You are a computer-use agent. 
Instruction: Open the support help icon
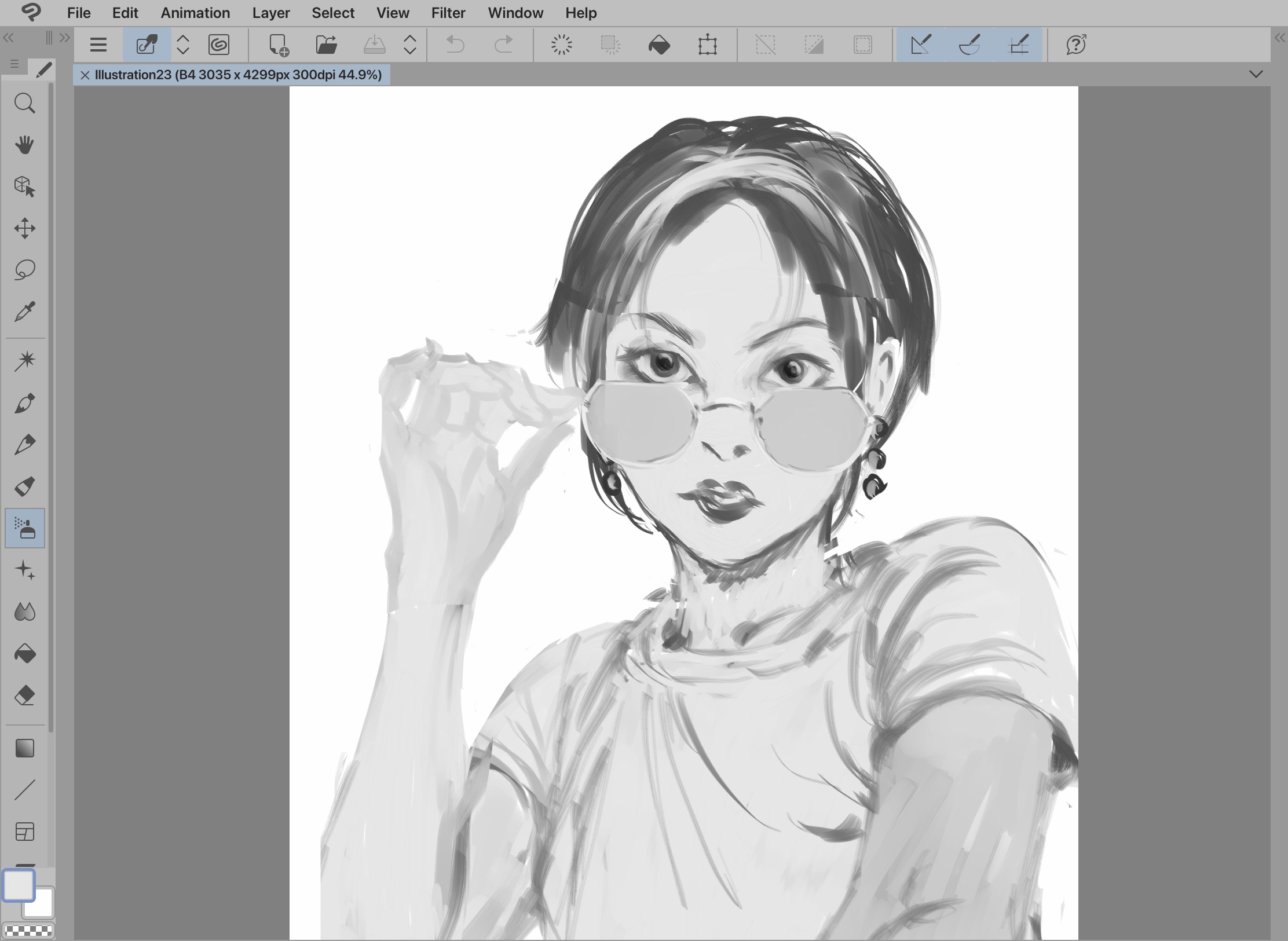pos(1076,45)
